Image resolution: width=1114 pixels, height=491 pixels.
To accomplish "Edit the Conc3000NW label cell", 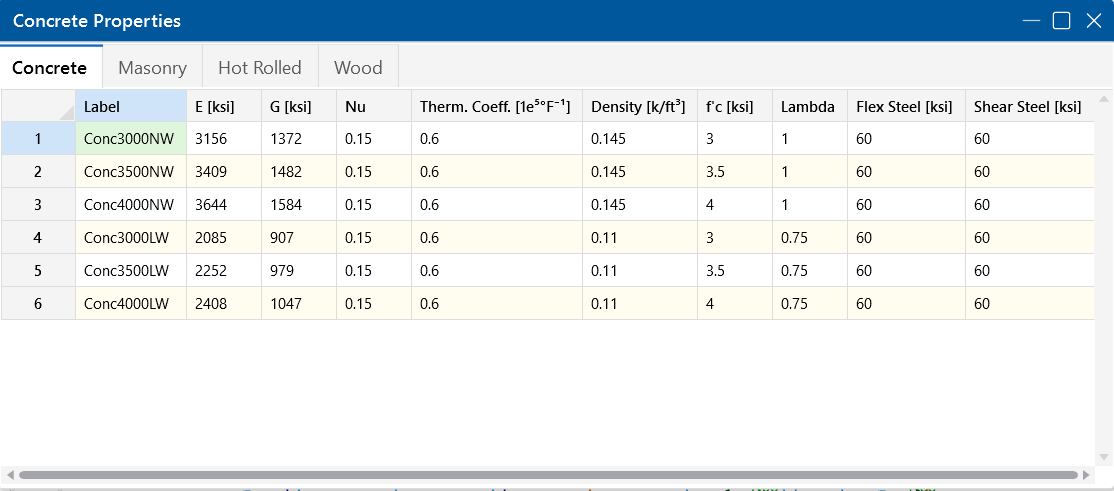I will click(x=131, y=139).
